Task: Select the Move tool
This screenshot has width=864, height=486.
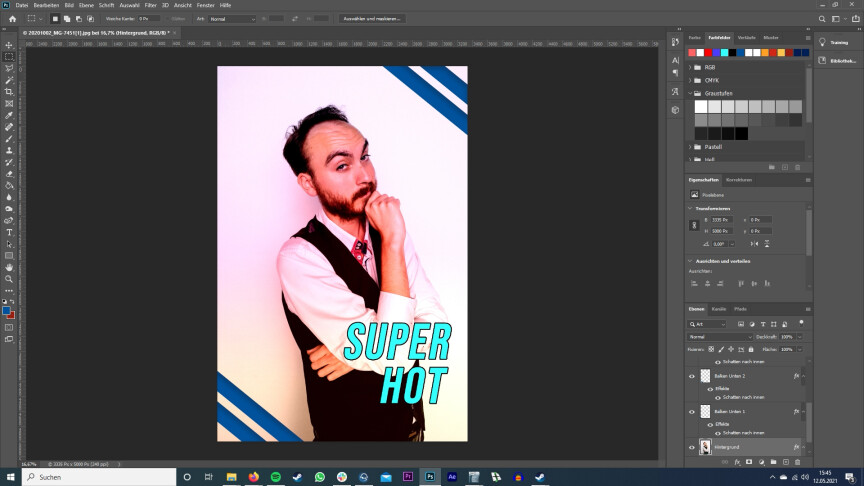Action: [9, 45]
